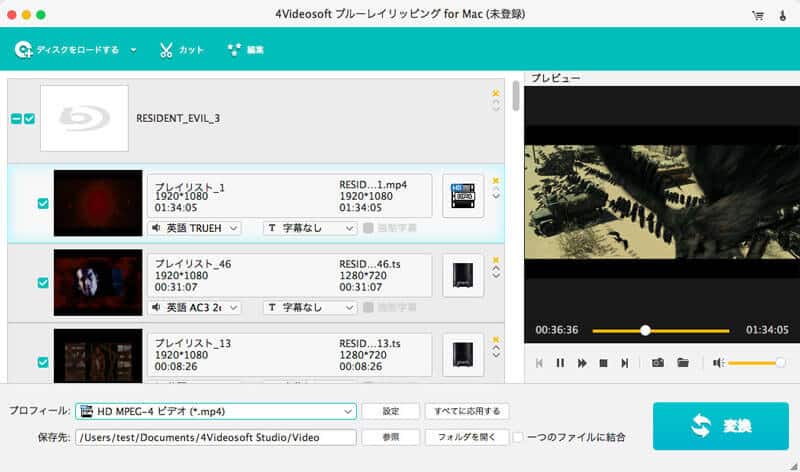Move プレイリスト_13 down with arrow

(496, 355)
